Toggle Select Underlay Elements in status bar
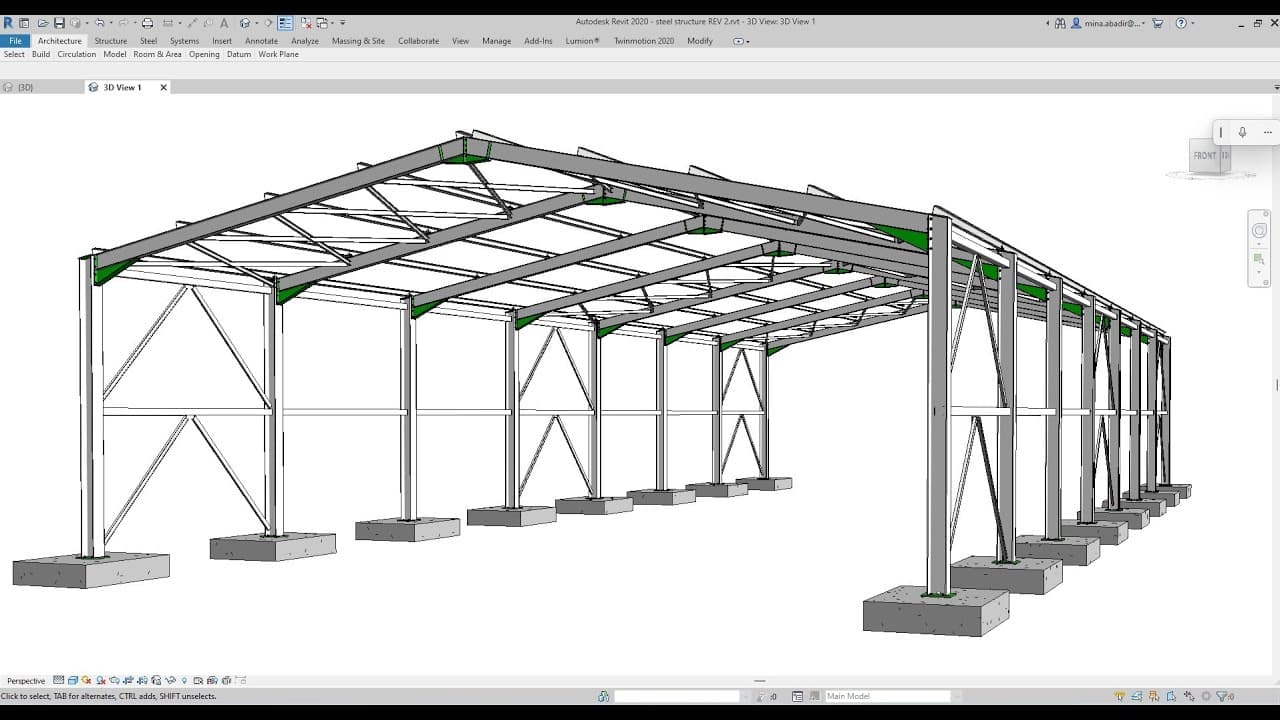The width and height of the screenshot is (1280, 720). coord(1137,696)
